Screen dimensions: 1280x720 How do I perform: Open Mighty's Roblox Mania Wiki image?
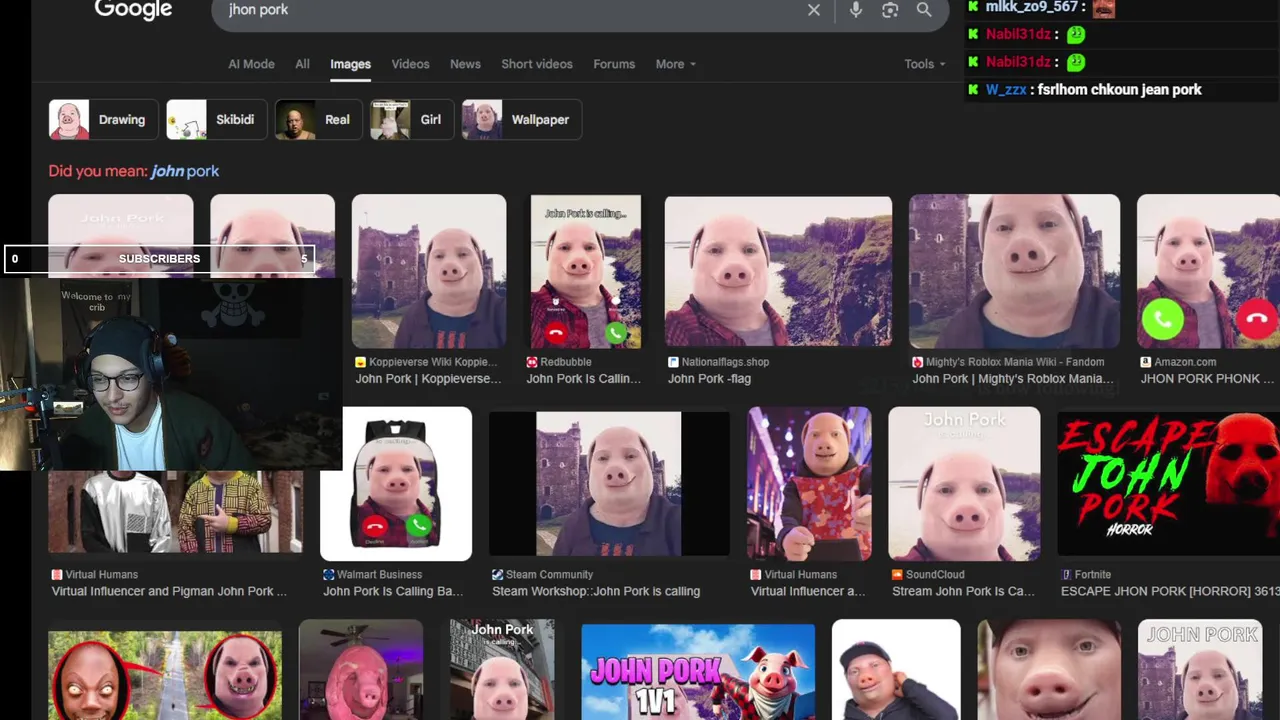pos(1014,271)
